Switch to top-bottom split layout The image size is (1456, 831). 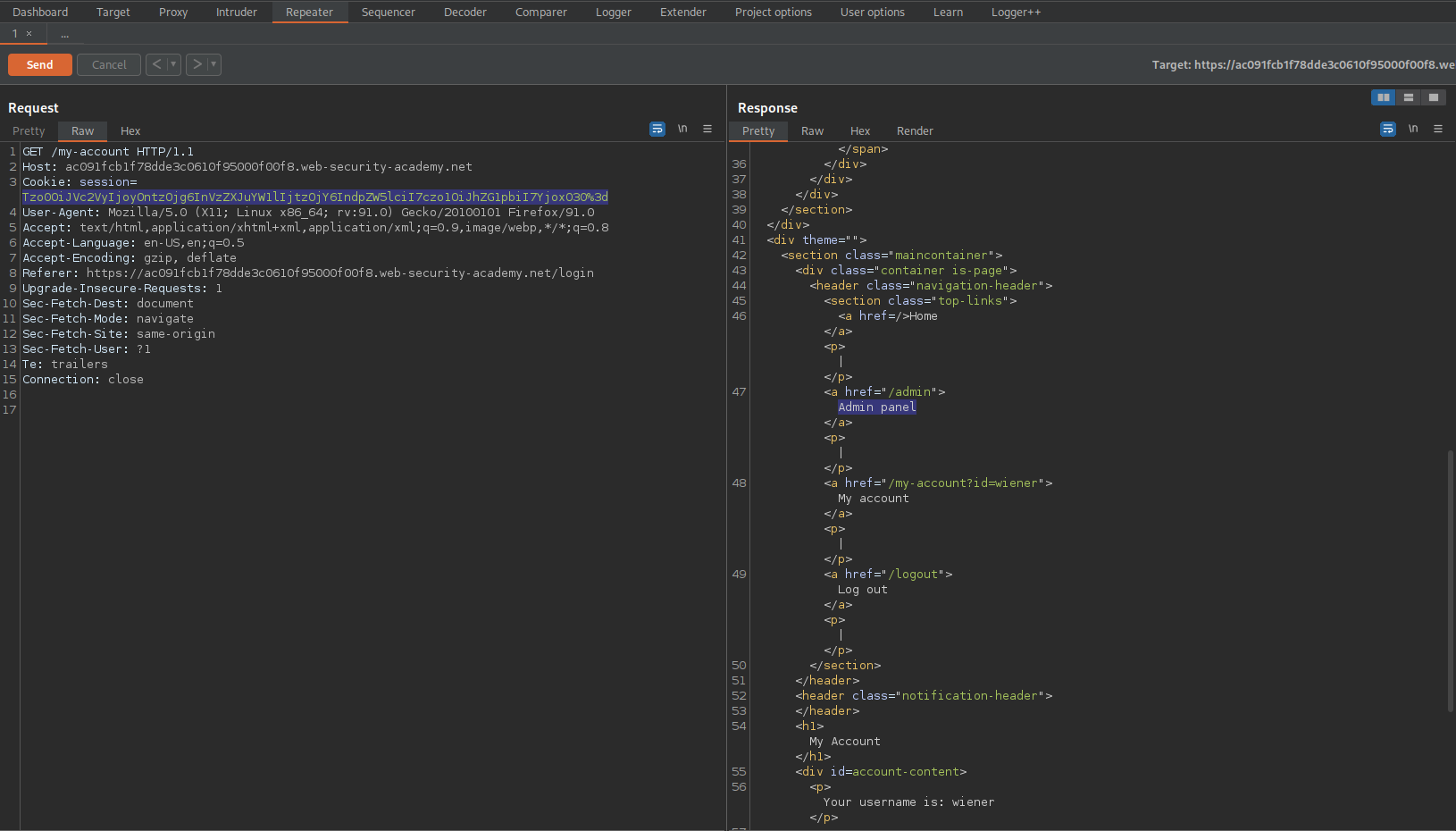1409,97
